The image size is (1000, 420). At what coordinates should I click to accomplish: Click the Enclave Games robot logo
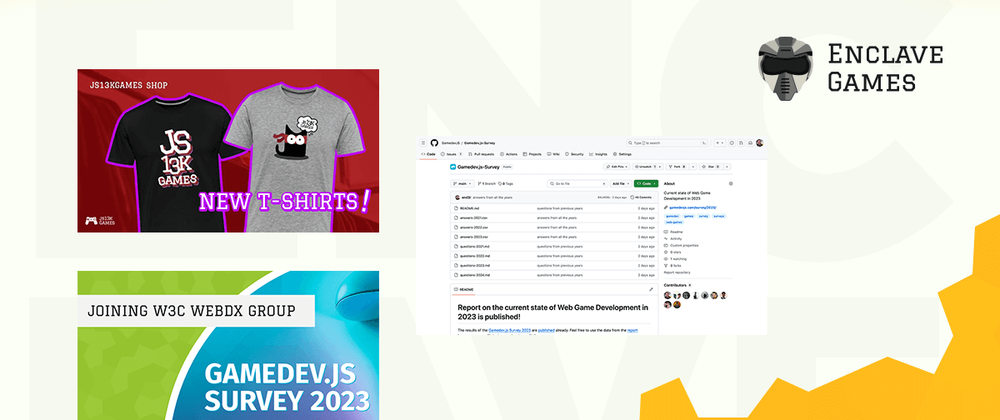(x=784, y=68)
